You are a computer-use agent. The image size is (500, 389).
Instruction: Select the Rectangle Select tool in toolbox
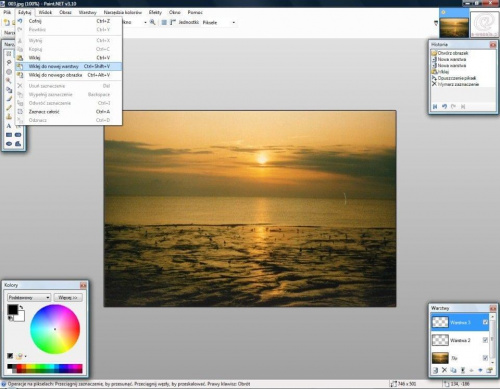9,54
